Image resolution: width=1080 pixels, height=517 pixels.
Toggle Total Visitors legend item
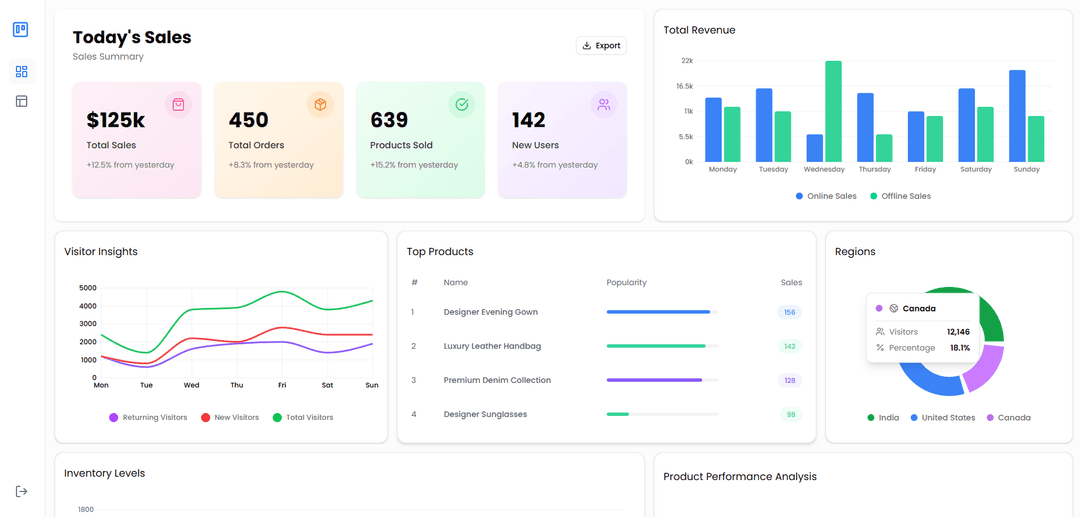point(303,417)
